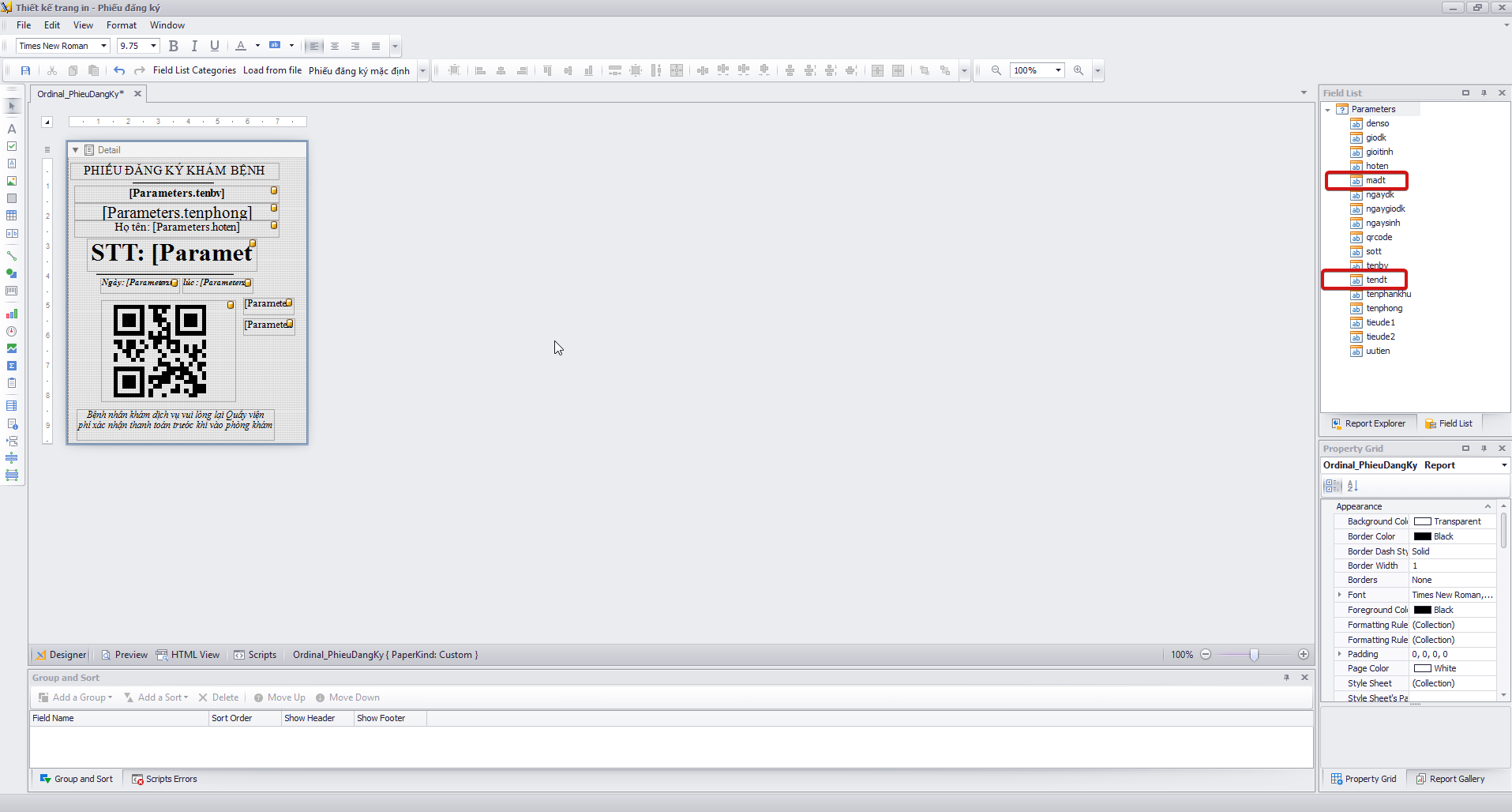The image size is (1512, 812).
Task: Select the Table control tool
Action: 12,216
